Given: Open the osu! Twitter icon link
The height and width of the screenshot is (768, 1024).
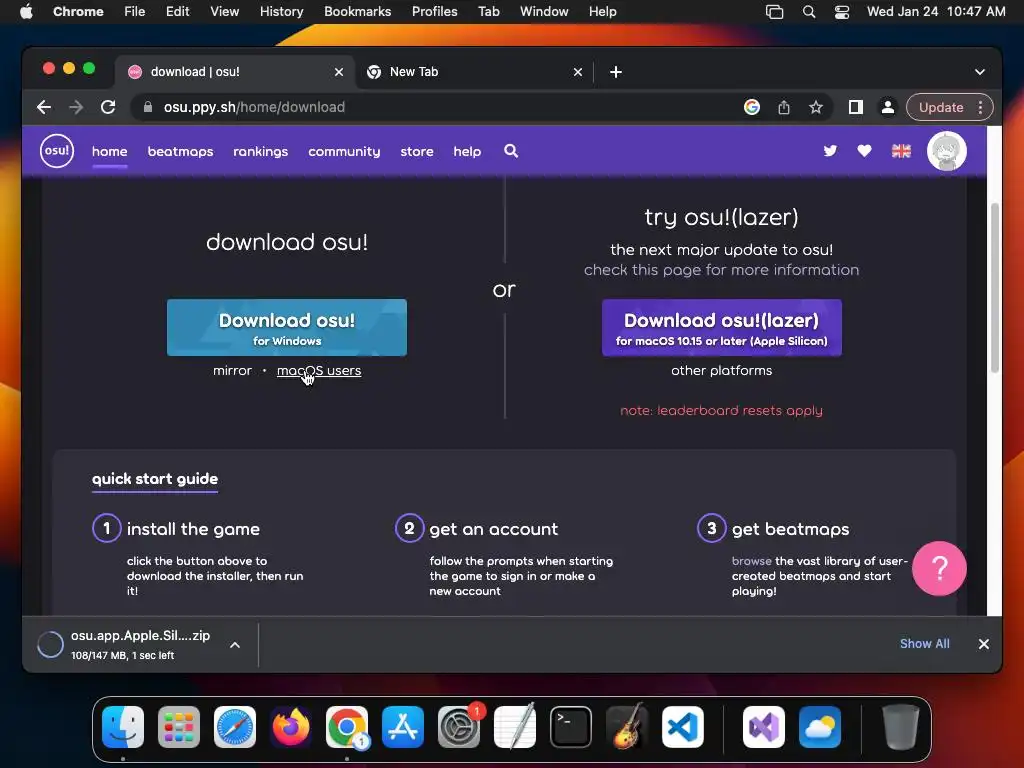Looking at the screenshot, I should pos(830,151).
